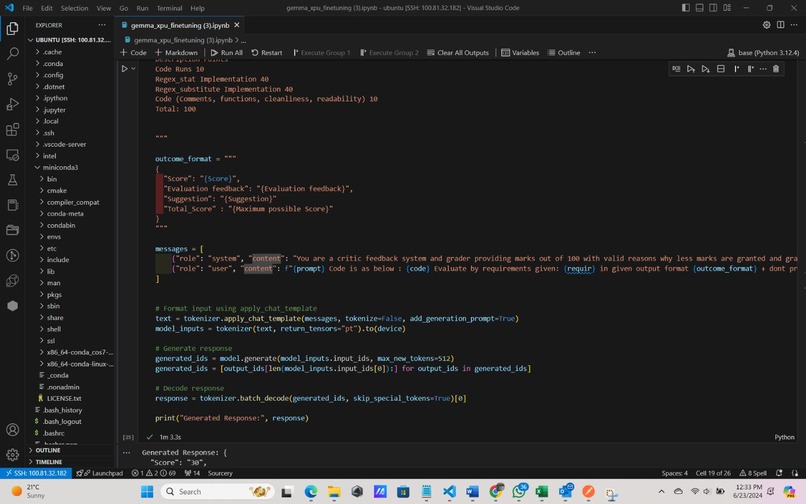This screenshot has width=806, height=504.
Task: Open the Help menu
Action: (x=197, y=8)
